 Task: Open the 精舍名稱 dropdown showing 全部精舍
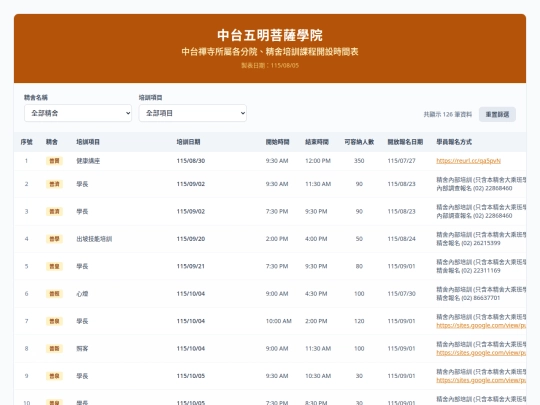(78, 113)
